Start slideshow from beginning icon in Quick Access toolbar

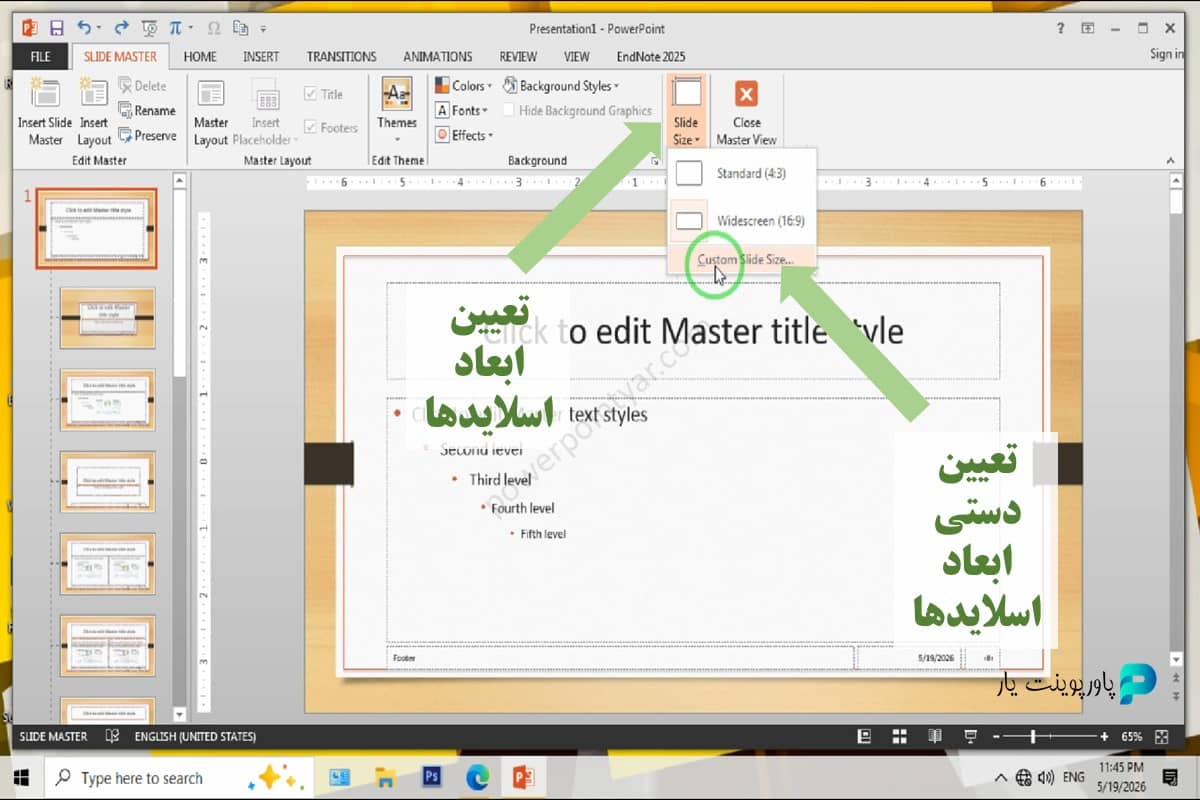pyautogui.click(x=150, y=29)
